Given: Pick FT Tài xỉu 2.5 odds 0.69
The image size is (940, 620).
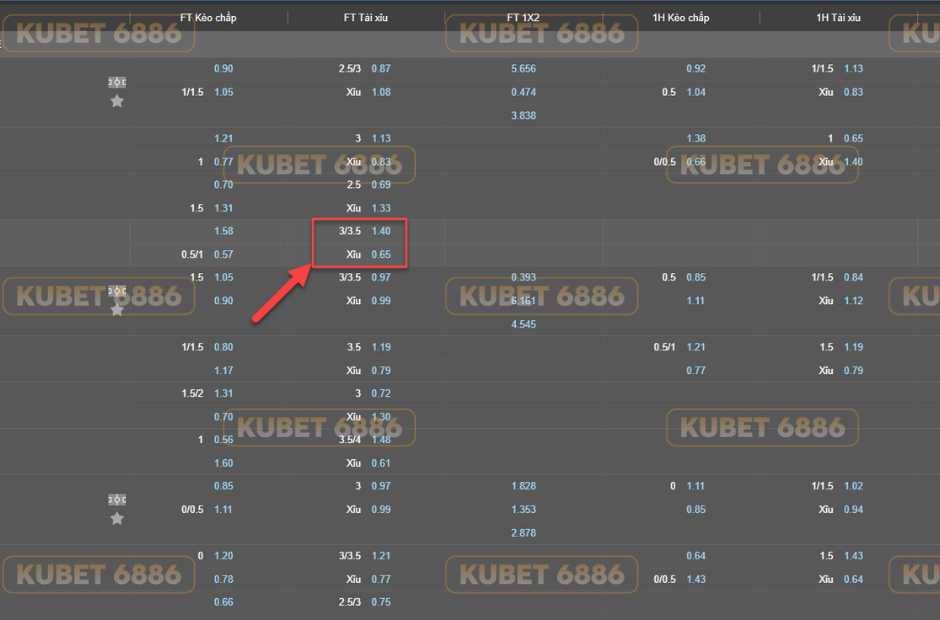Looking at the screenshot, I should tap(381, 185).
